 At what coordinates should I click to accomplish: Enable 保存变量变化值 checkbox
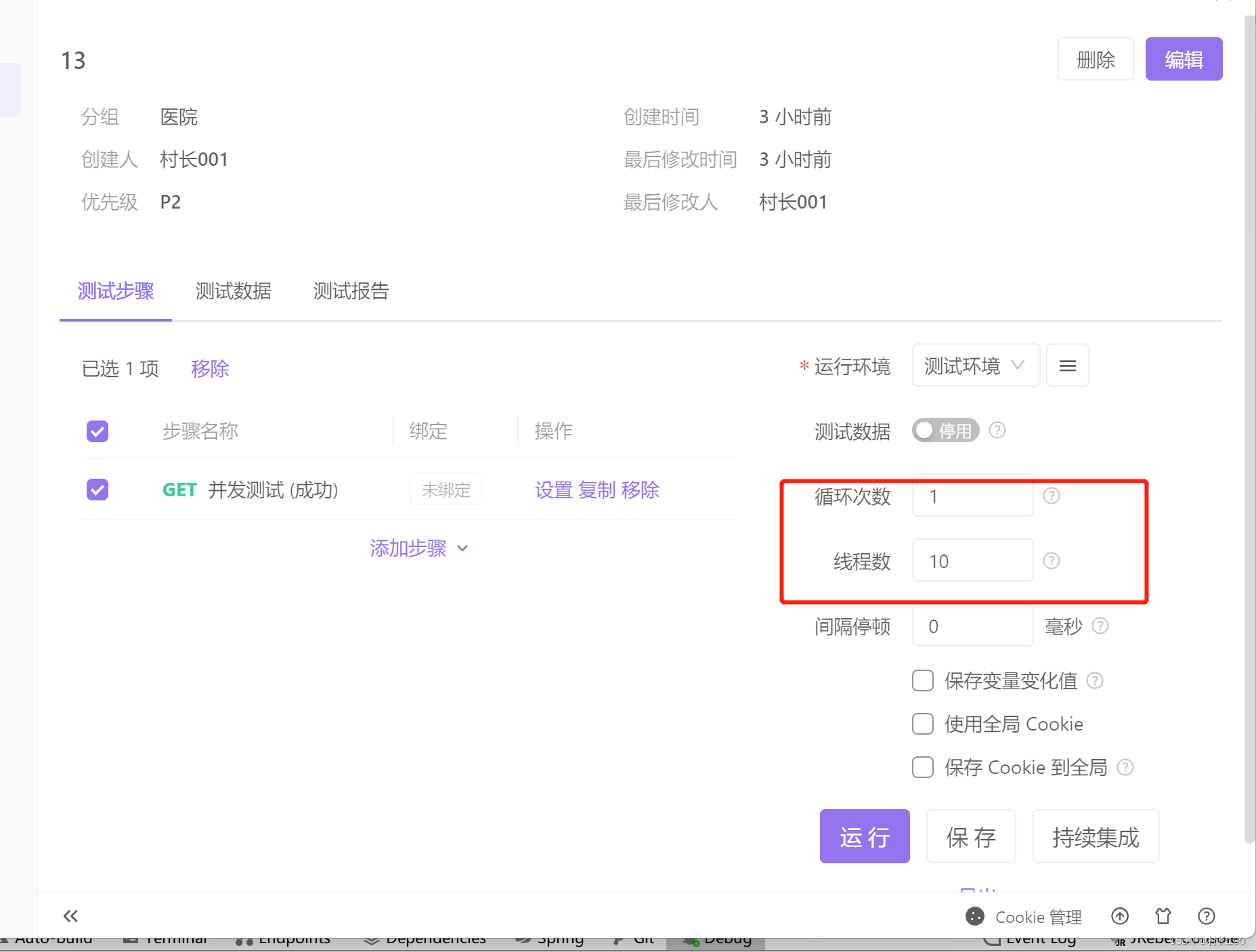point(922,680)
